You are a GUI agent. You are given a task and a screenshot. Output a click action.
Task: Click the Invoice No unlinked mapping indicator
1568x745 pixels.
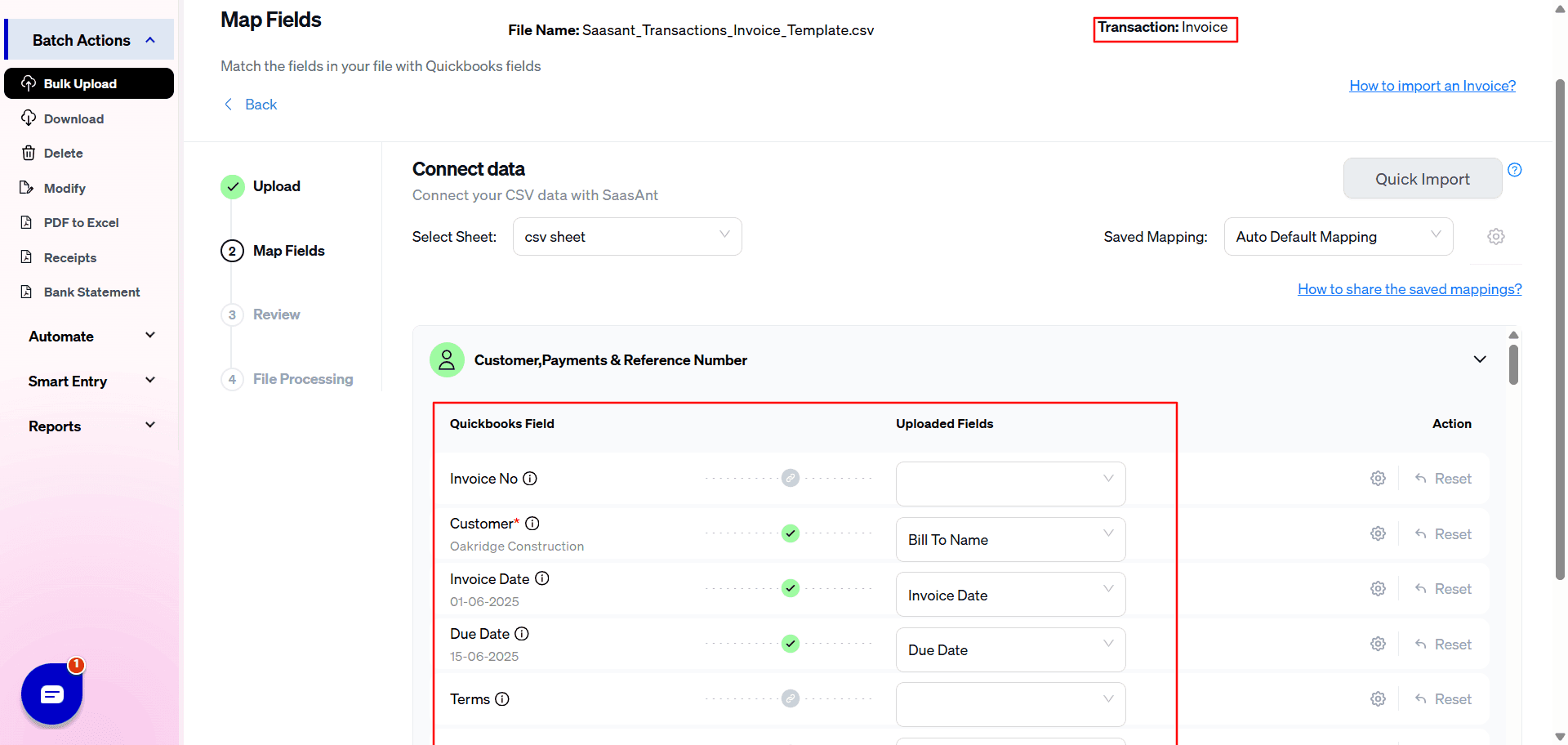[790, 479]
